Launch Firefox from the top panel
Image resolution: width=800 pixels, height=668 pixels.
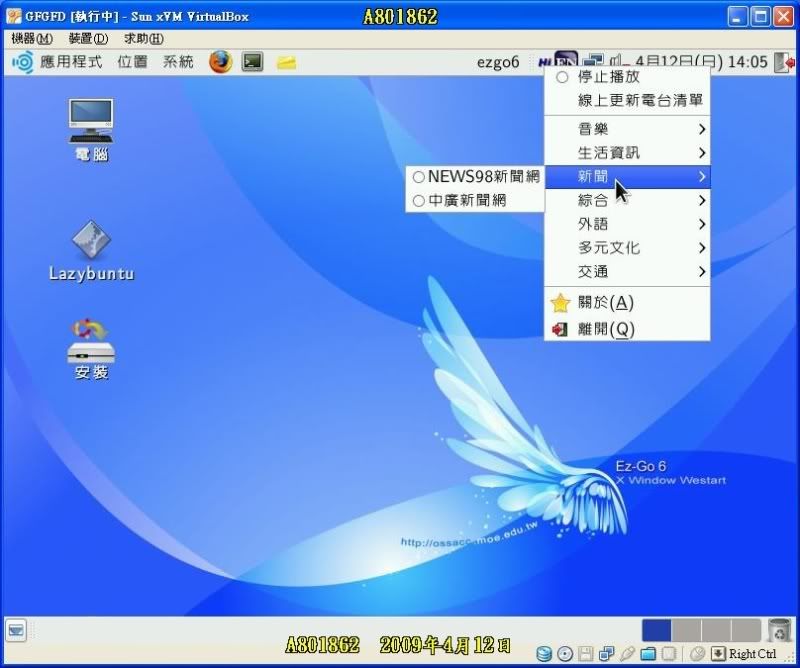tap(220, 62)
